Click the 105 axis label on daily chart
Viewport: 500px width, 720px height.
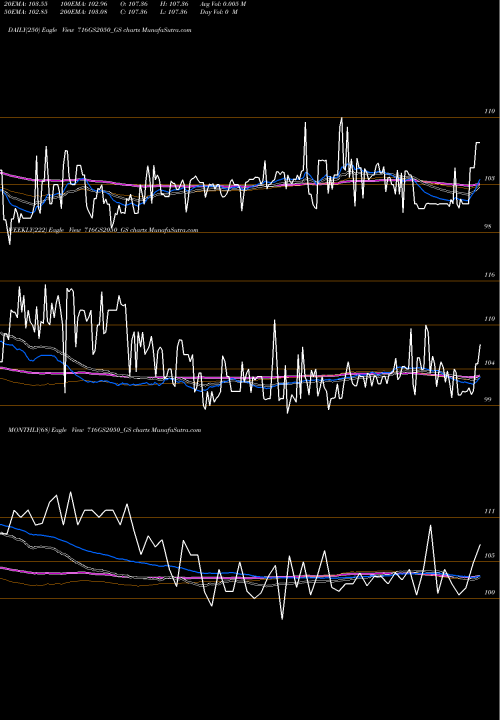pyautogui.click(x=490, y=178)
